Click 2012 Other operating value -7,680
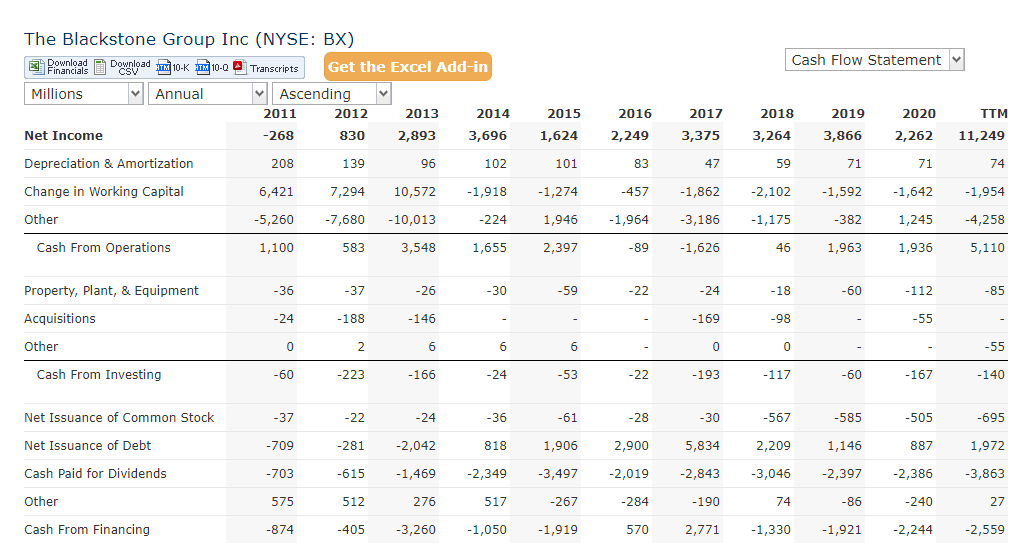Viewport: 1033px width, 556px height. coord(345,220)
